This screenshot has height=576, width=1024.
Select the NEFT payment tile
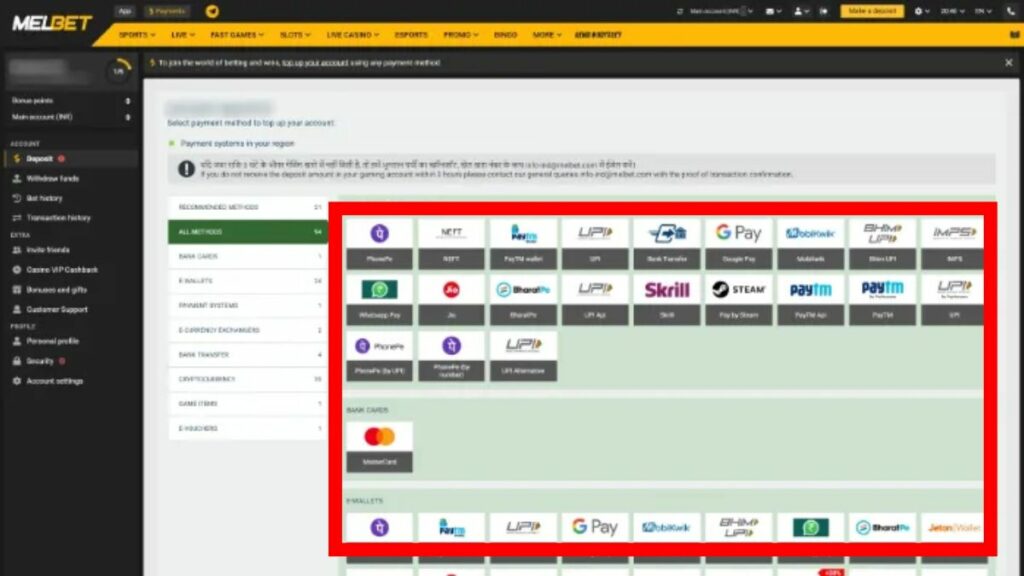coord(451,244)
